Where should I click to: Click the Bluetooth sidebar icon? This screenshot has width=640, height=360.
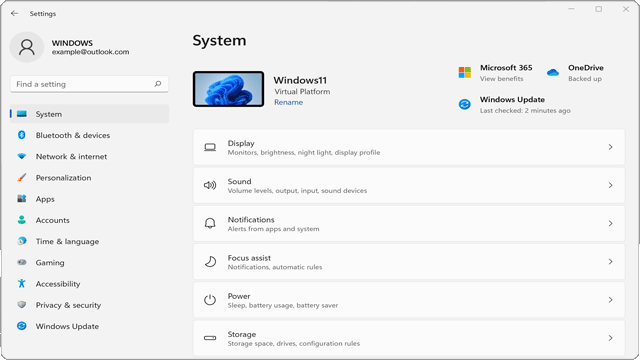(x=22, y=135)
